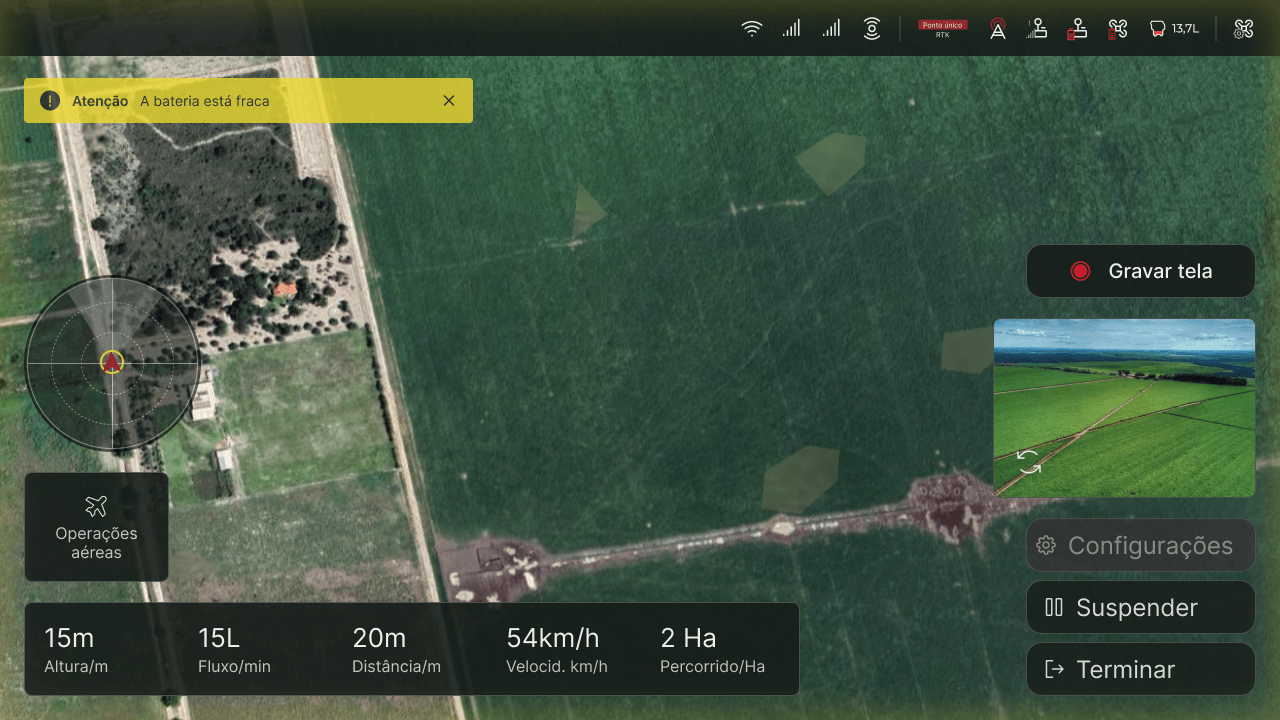The image size is (1280, 720).
Task: Click the 15m Altura reading
Action: (76, 649)
